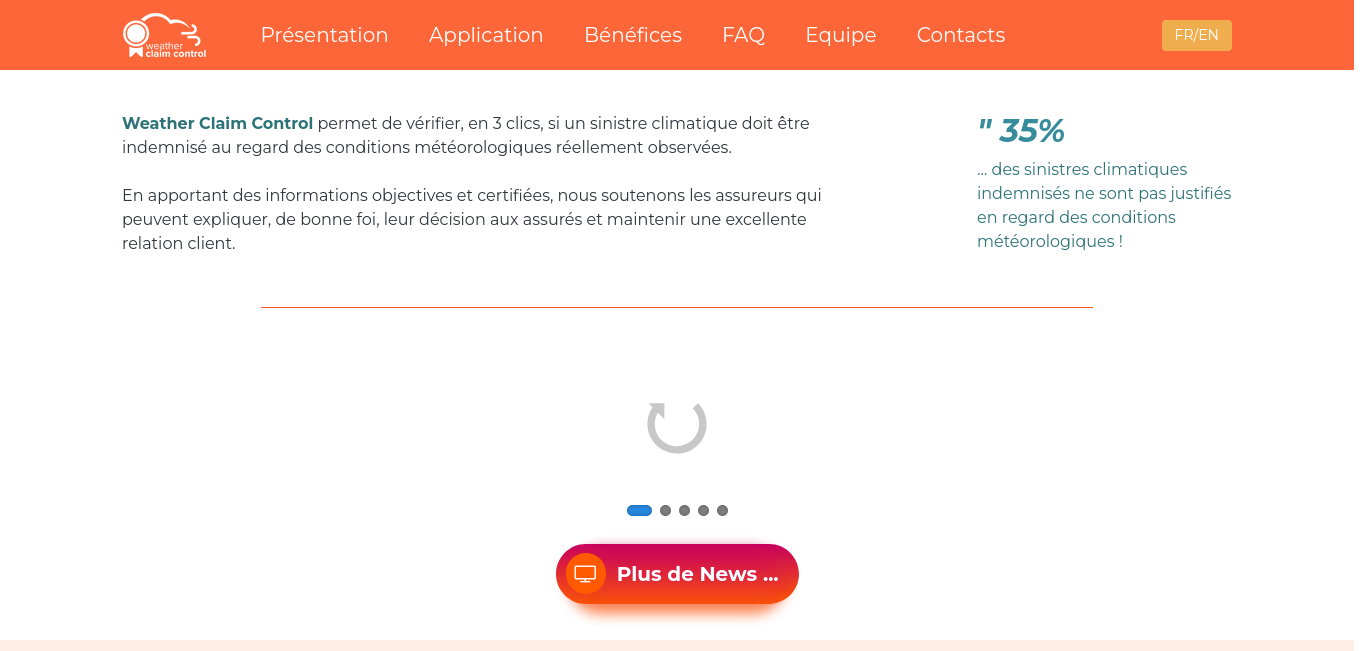Click the Weather Claim Control cloud logo
The height and width of the screenshot is (651, 1366).
[x=164, y=35]
